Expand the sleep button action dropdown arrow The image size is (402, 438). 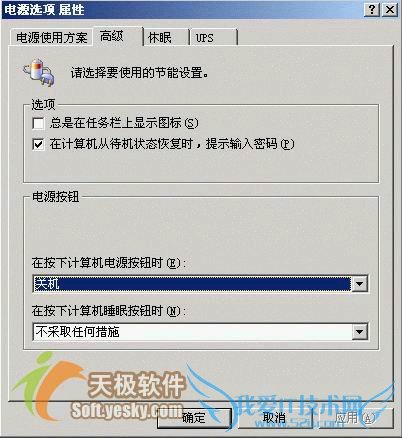pyautogui.click(x=359, y=332)
